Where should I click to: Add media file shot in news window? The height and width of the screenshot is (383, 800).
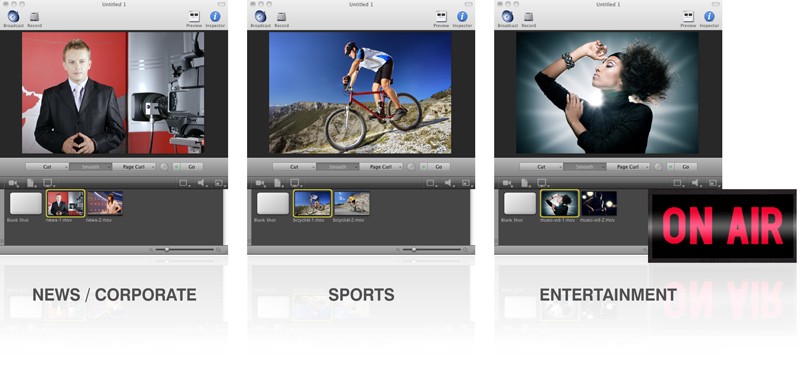point(32,183)
